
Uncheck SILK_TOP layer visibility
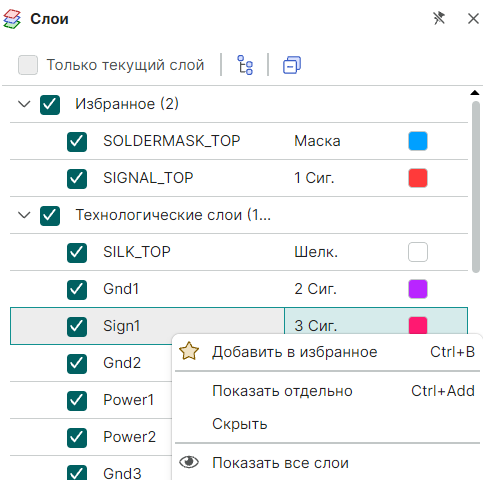click(77, 253)
